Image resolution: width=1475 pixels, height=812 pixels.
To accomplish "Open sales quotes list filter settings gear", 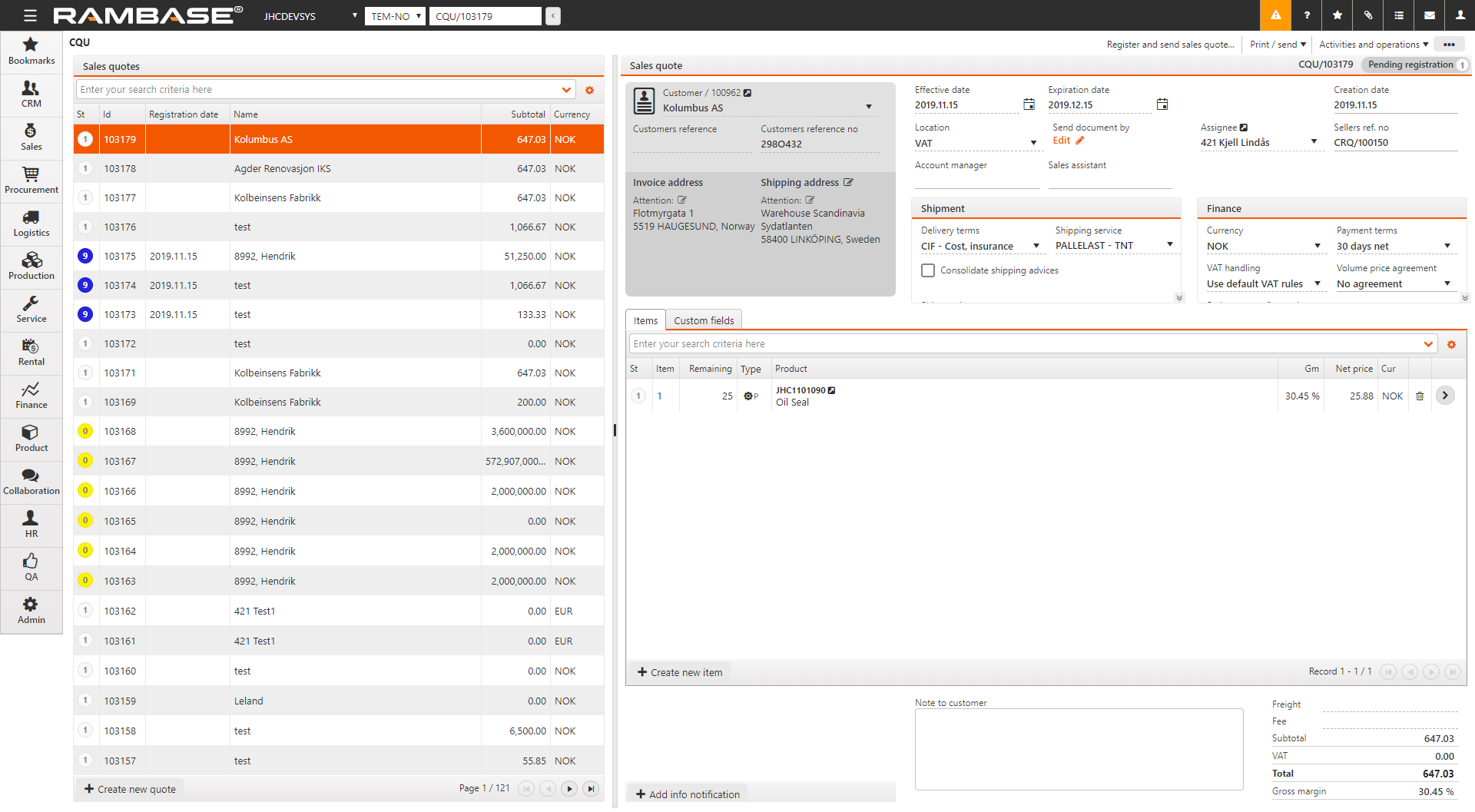I will (x=589, y=90).
